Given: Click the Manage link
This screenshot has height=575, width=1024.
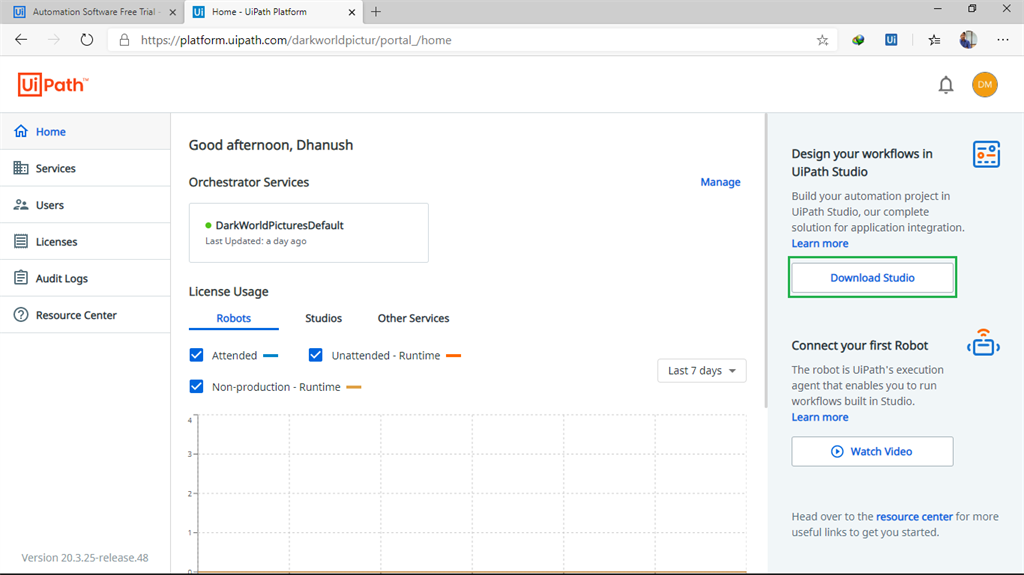Looking at the screenshot, I should click(x=720, y=182).
